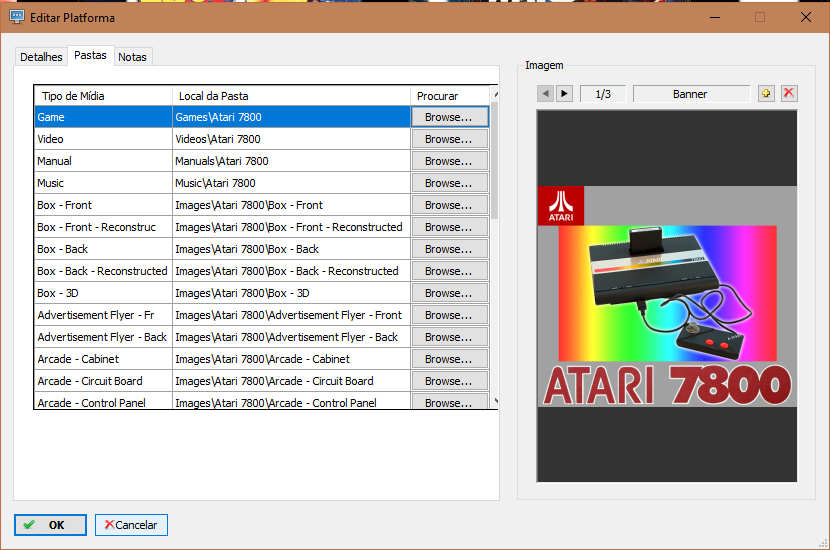The height and width of the screenshot is (550, 830).
Task: Browse for the Box - Front folder
Action: click(x=449, y=205)
